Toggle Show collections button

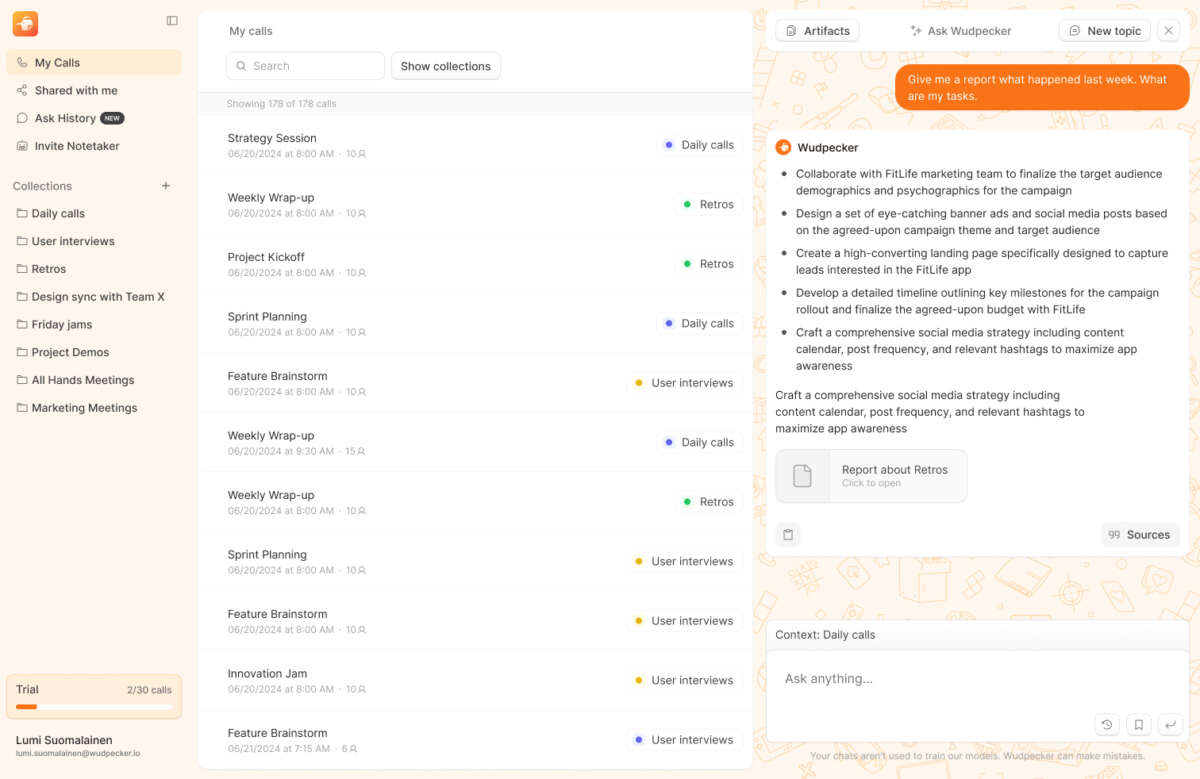445,66
